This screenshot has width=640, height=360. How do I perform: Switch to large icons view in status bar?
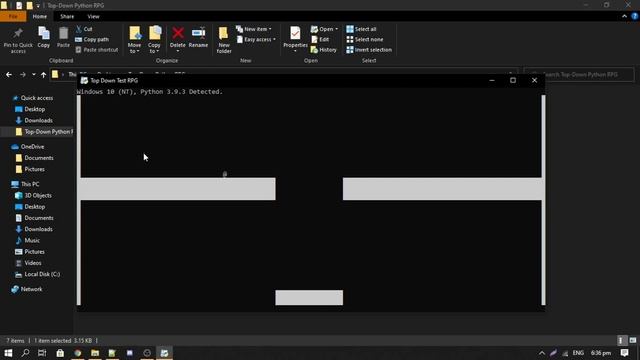pyautogui.click(x=633, y=340)
